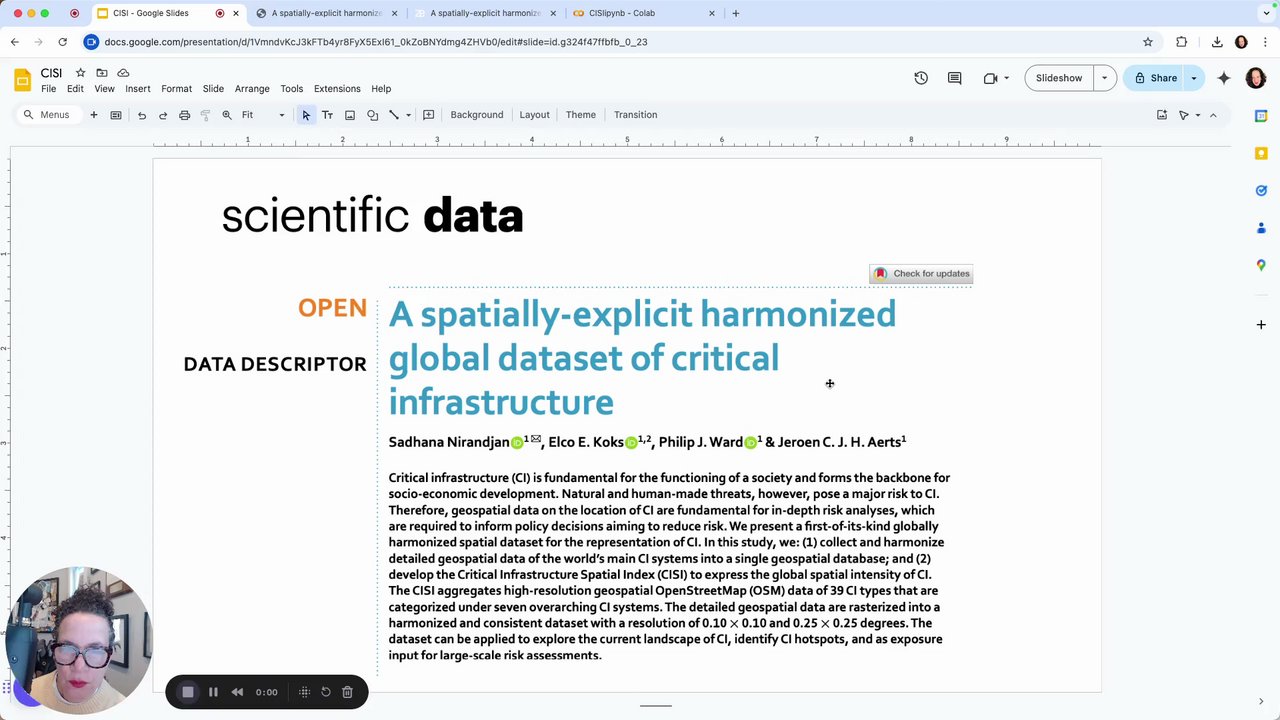Open the browser tab list chevron
Image resolution: width=1280 pixels, height=720 pixels.
pos(1266,13)
